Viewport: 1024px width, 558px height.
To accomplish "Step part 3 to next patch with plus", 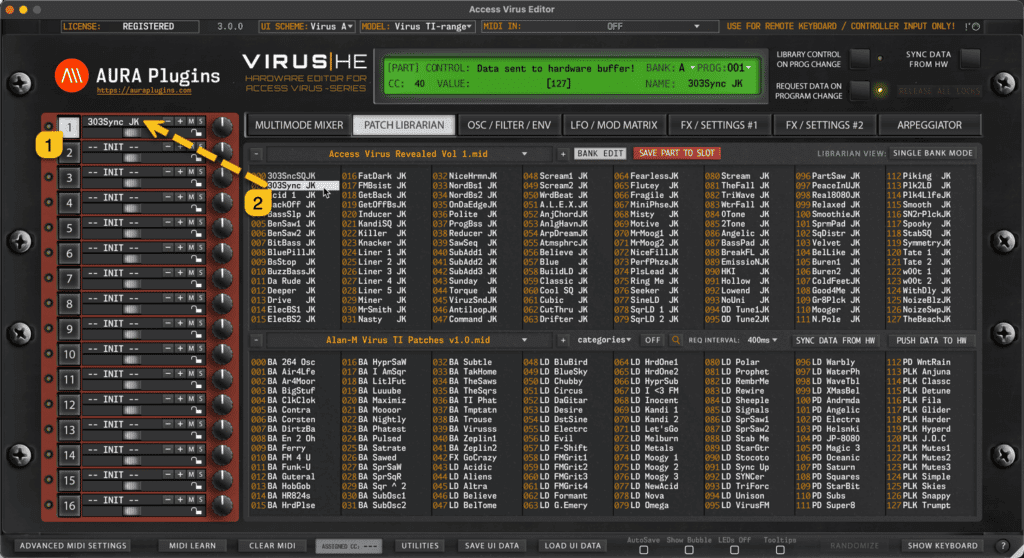I will pyautogui.click(x=180, y=172).
